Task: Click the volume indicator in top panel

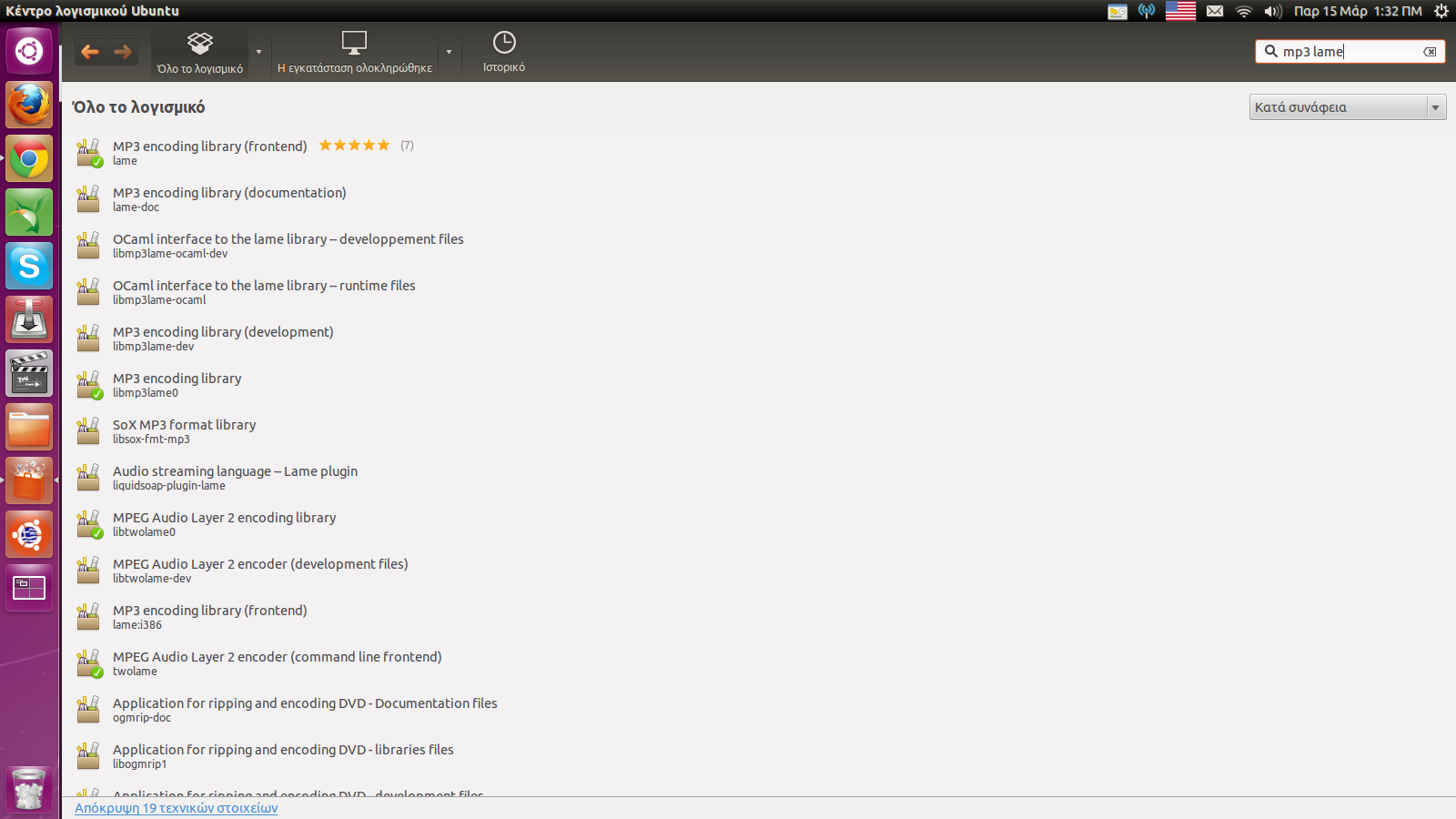Action: coord(1272,11)
